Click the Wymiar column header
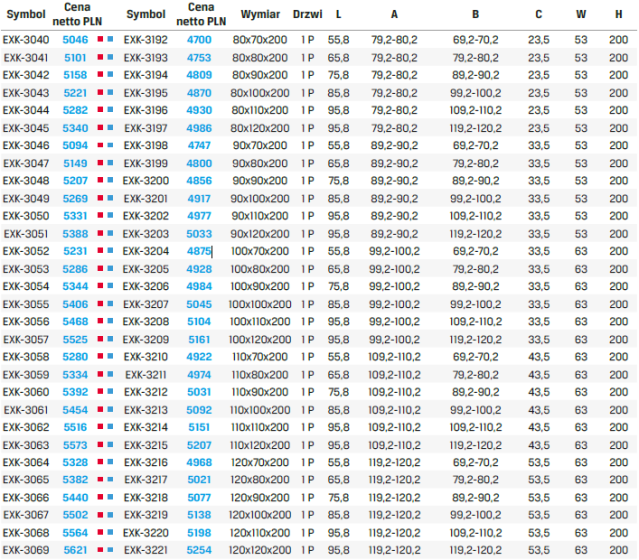639x560 pixels. [260, 14]
